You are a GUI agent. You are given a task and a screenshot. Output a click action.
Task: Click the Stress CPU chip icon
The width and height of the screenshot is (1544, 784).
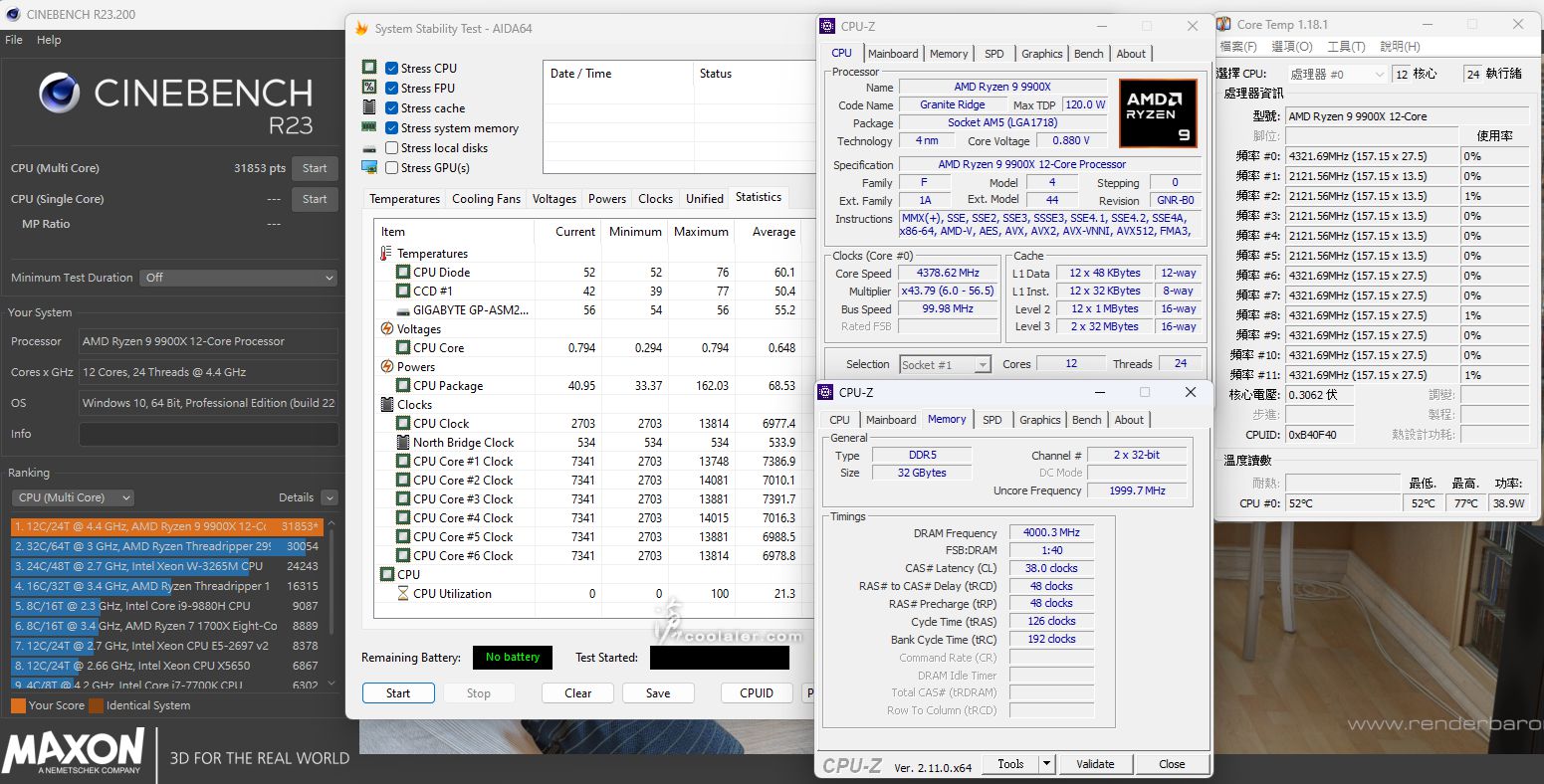369,68
